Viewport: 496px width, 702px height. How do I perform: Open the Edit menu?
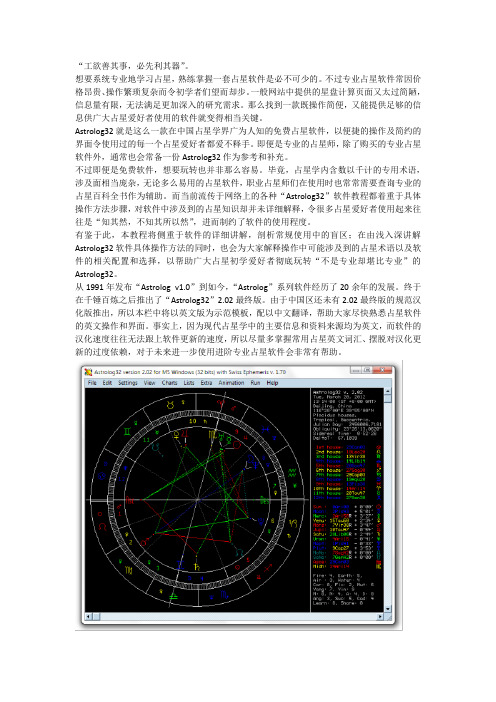pyautogui.click(x=107, y=383)
